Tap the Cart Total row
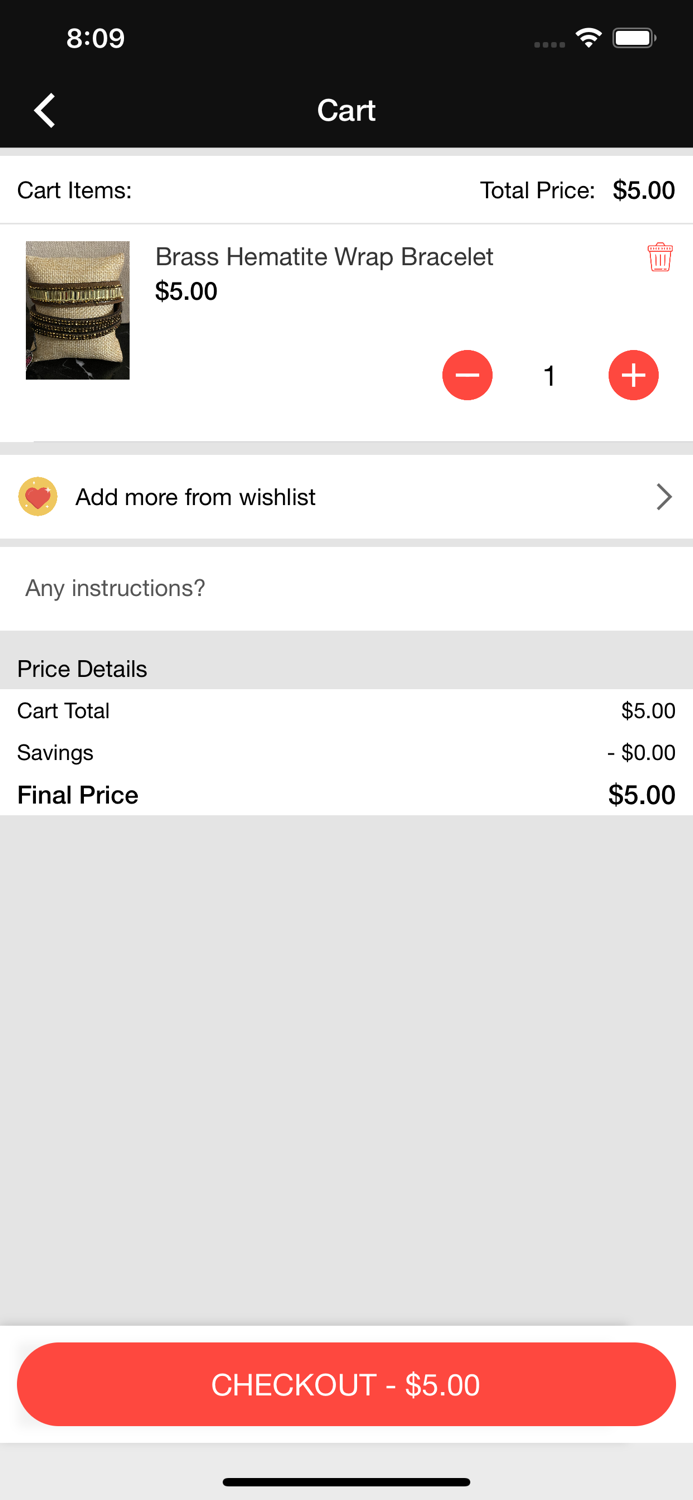The width and height of the screenshot is (693, 1500). coord(346,711)
